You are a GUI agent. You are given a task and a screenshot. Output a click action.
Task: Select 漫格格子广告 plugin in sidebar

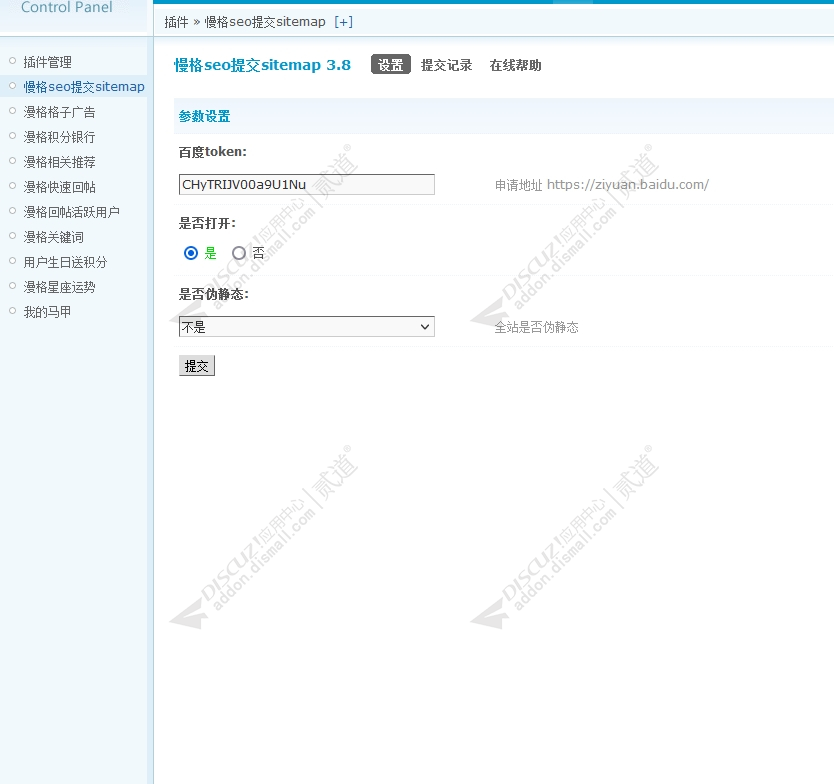click(49, 111)
